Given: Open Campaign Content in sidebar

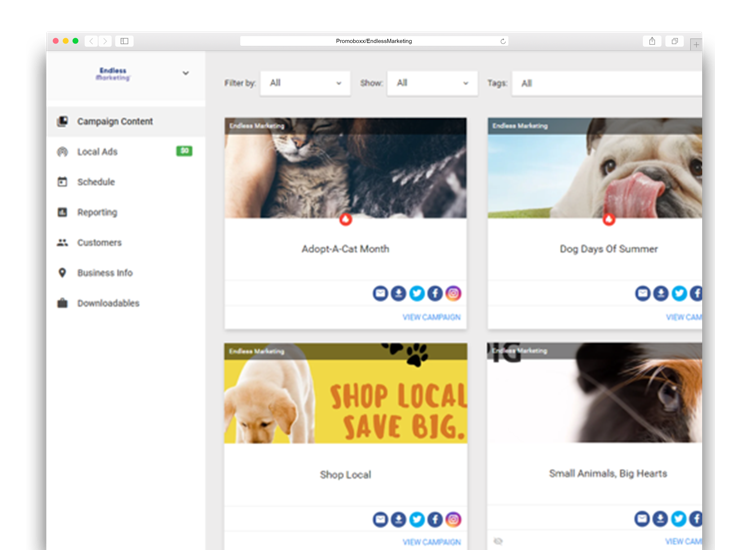Looking at the screenshot, I should 126,121.
